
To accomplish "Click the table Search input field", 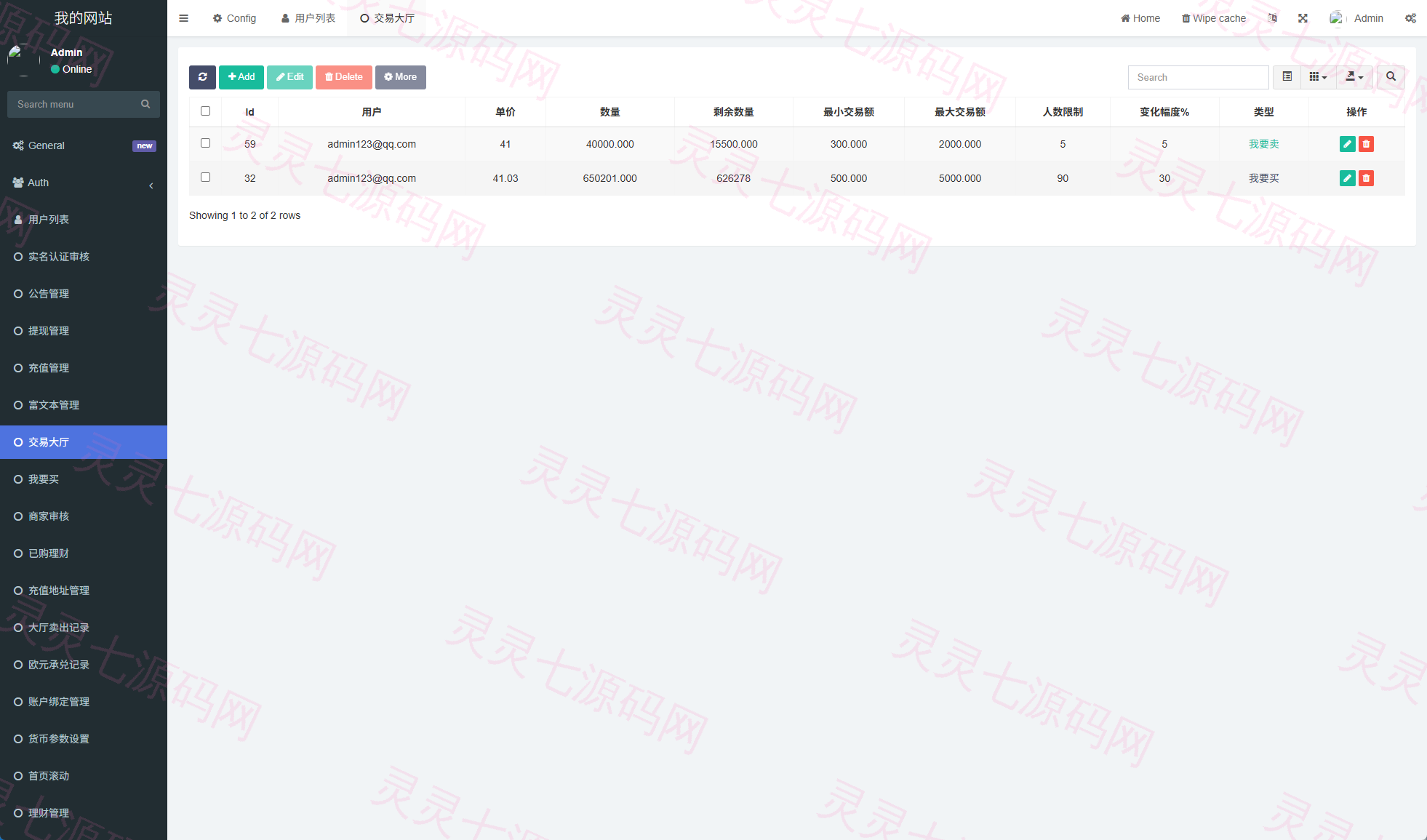I will click(1198, 77).
